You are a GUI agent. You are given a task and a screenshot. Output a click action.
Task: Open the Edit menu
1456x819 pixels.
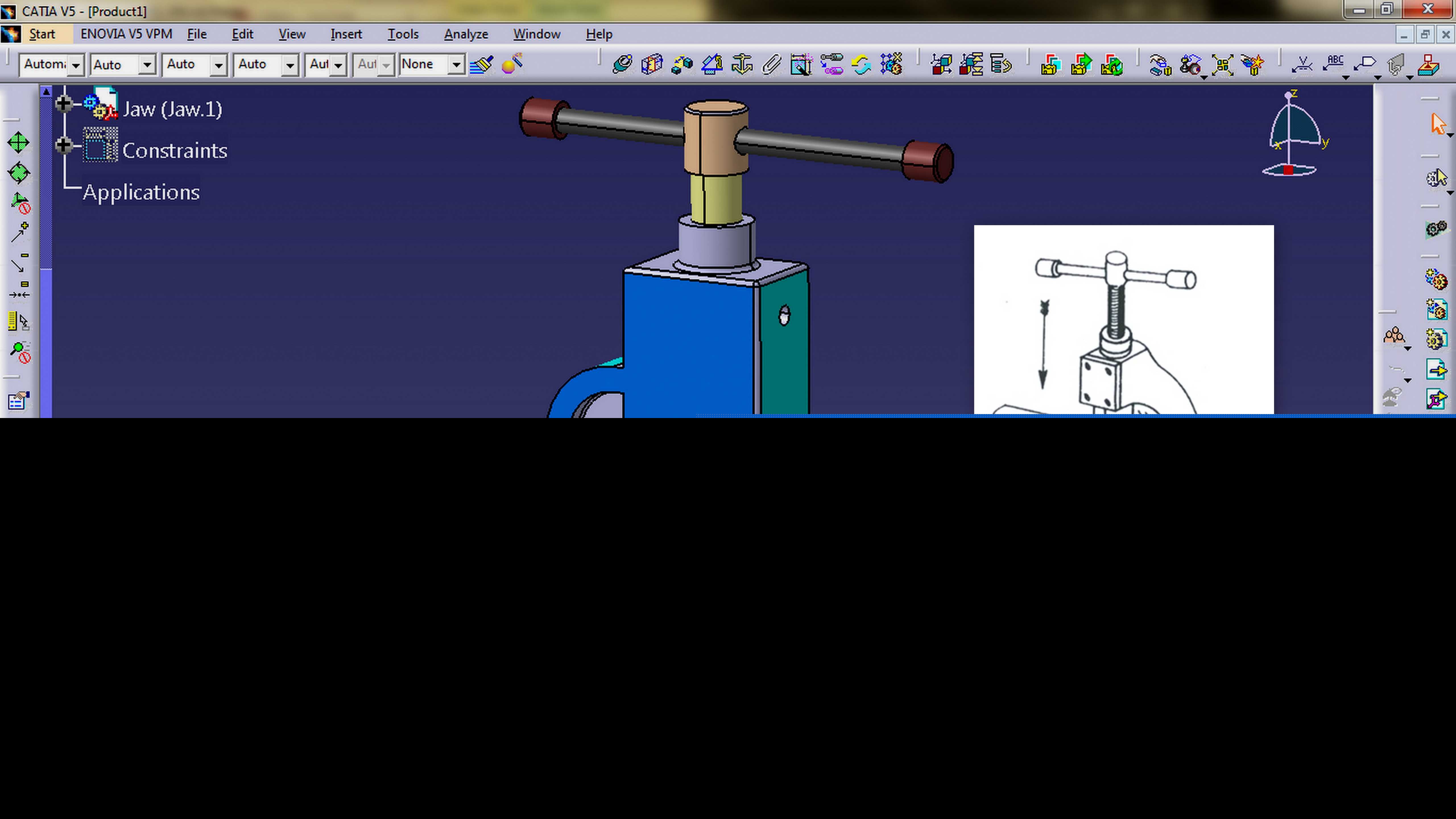click(243, 34)
